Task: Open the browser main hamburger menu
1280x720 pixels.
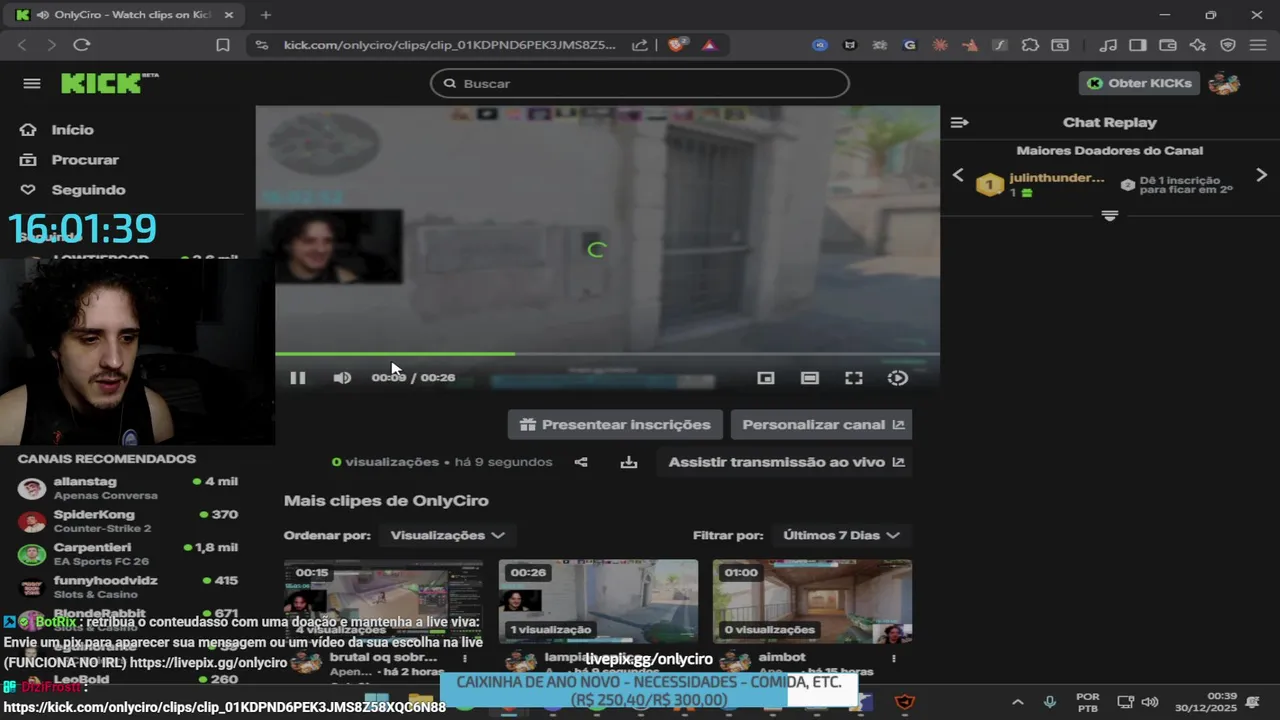Action: pos(1258,45)
